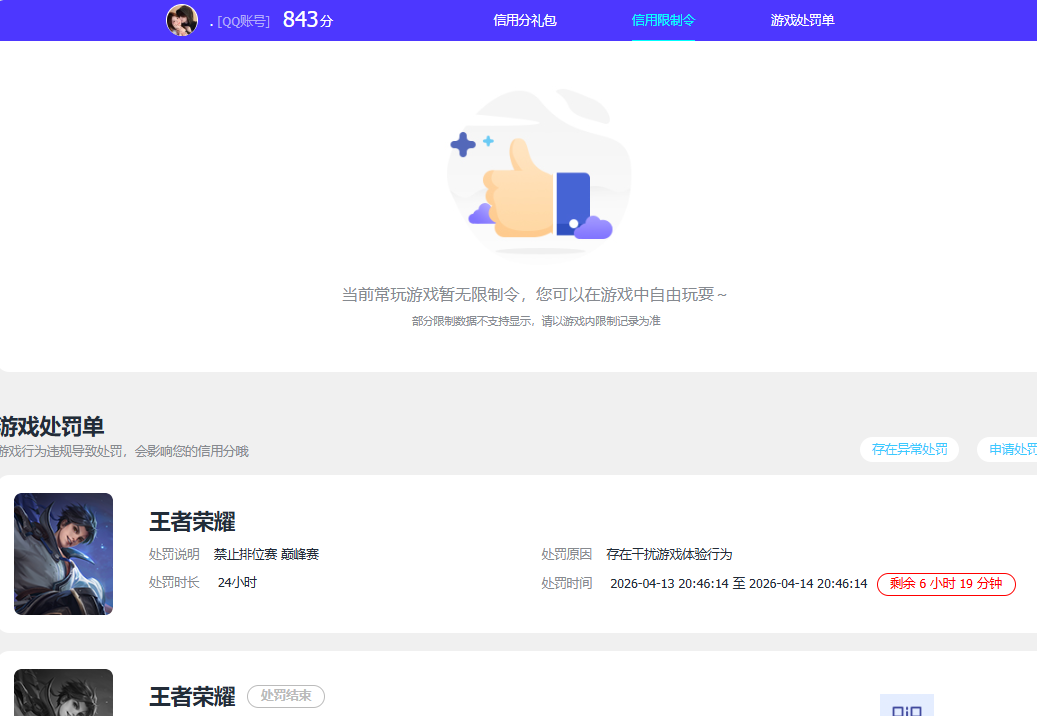Click the 部分限制数据不支持显示 notice text

538,323
